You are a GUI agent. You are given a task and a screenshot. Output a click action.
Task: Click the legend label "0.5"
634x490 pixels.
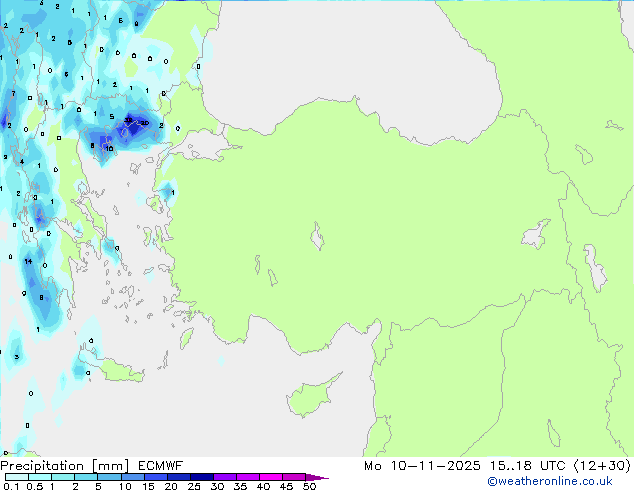tap(34, 486)
